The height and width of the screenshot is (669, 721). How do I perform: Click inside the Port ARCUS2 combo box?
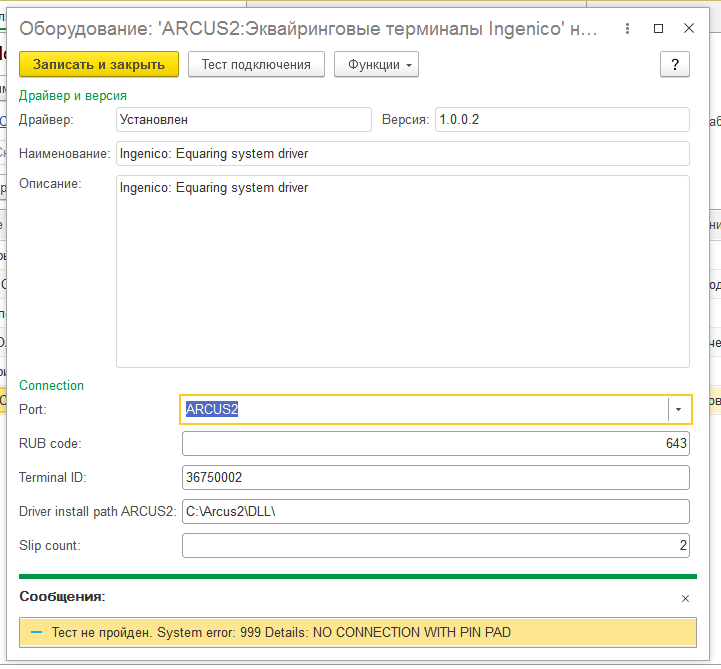click(420, 410)
